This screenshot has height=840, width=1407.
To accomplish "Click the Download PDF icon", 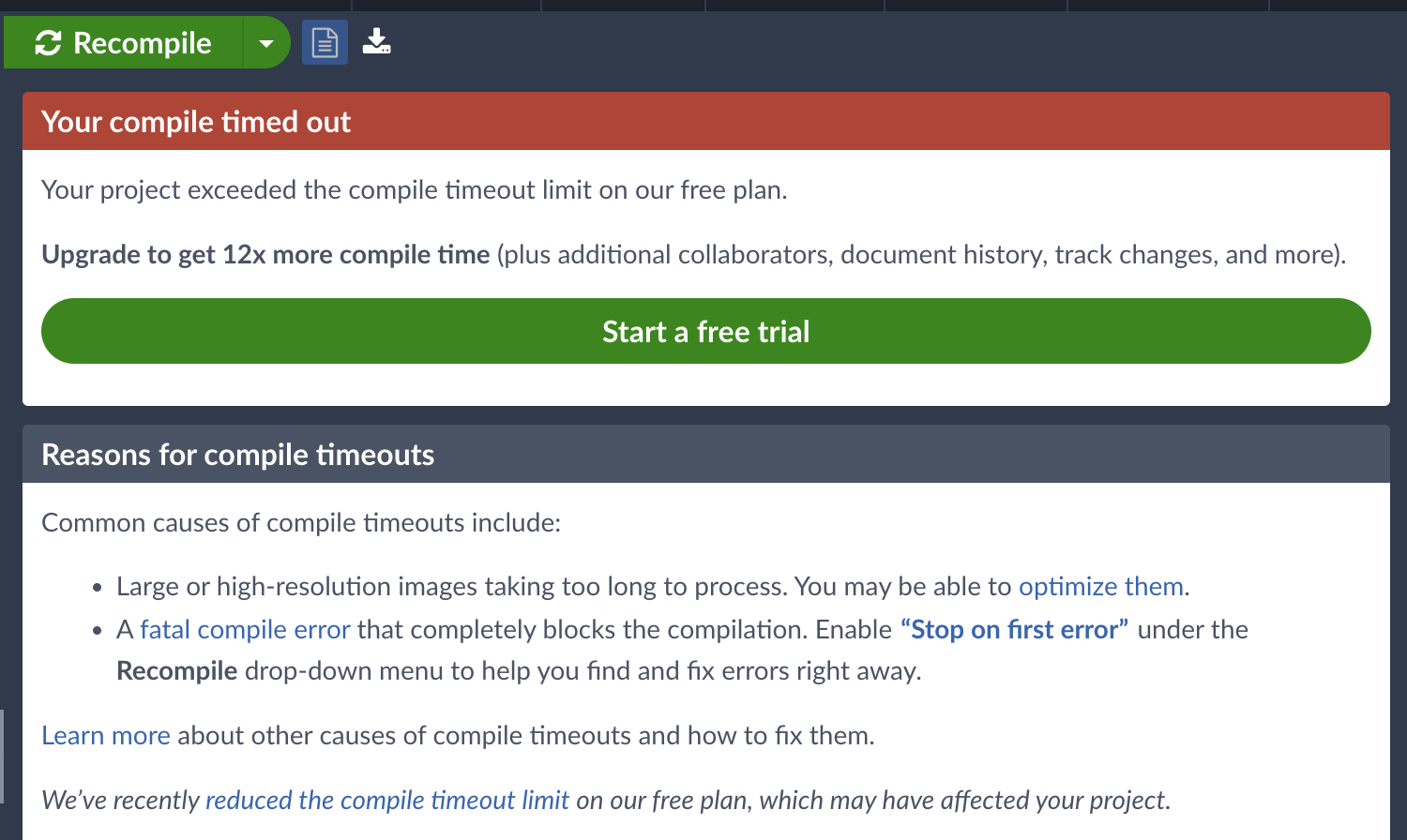I will point(376,42).
